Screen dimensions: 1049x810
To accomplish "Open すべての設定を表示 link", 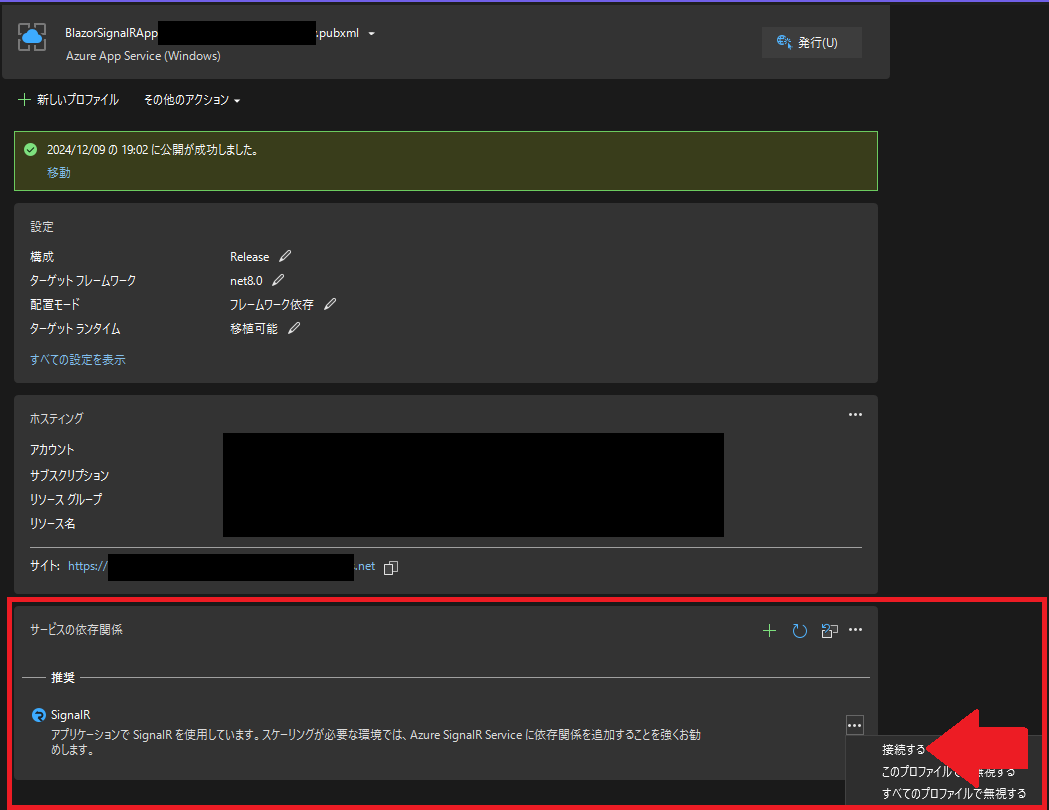I will click(x=78, y=360).
